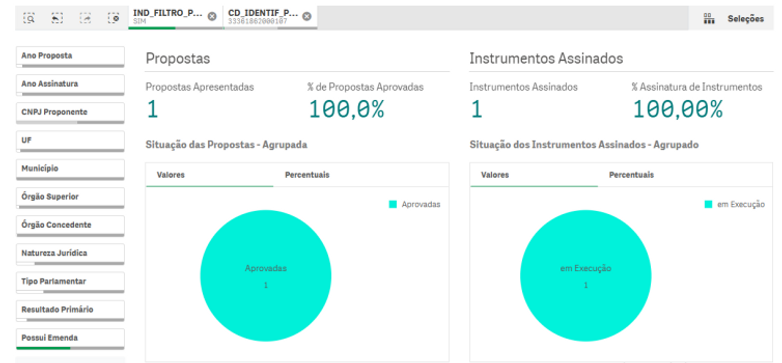Click the Propostas section heading
This screenshot has width=782, height=363.
click(x=178, y=59)
